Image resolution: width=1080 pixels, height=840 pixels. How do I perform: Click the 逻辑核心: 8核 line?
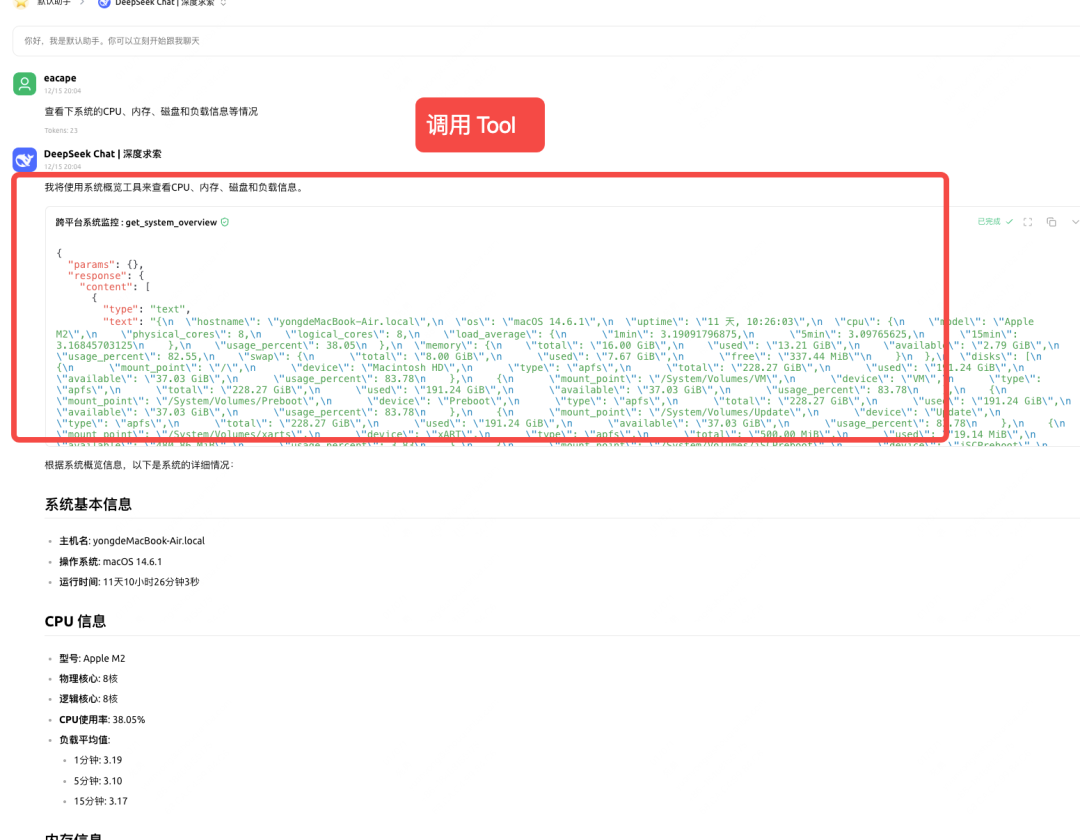click(x=89, y=699)
